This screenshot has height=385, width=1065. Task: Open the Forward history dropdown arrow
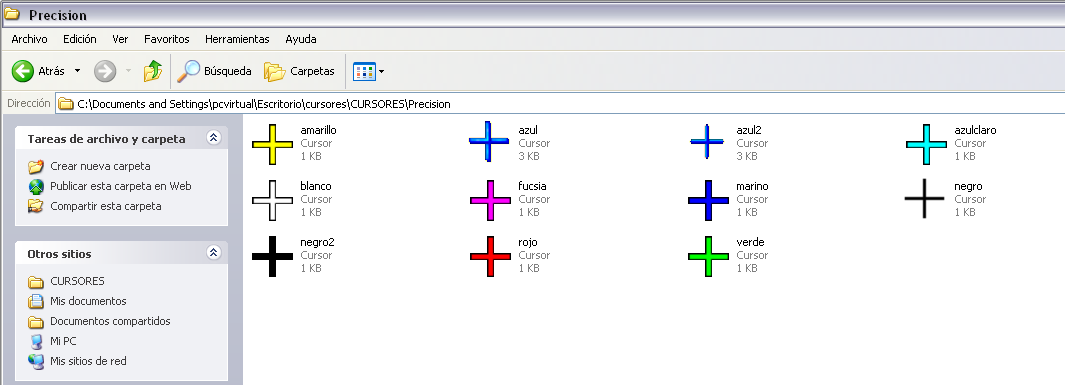point(128,71)
